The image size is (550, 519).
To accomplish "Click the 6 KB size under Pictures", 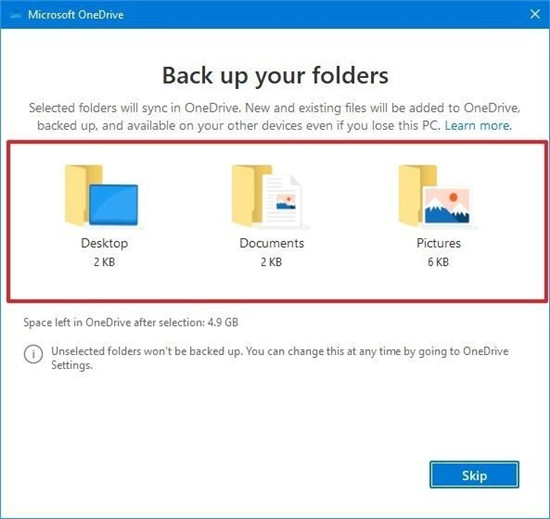I will 438,262.
